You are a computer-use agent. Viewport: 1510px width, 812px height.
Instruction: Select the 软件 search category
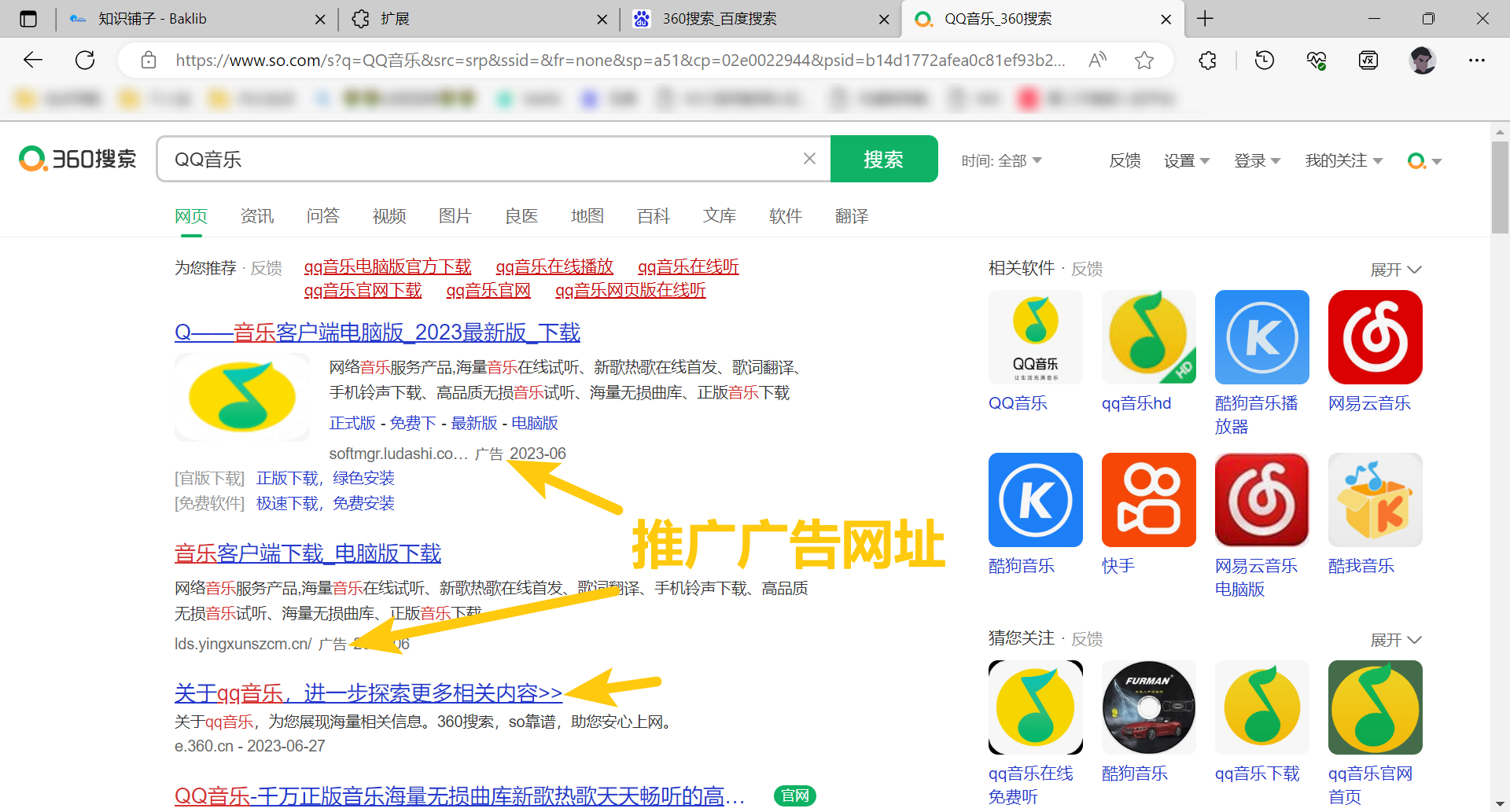[x=786, y=216]
